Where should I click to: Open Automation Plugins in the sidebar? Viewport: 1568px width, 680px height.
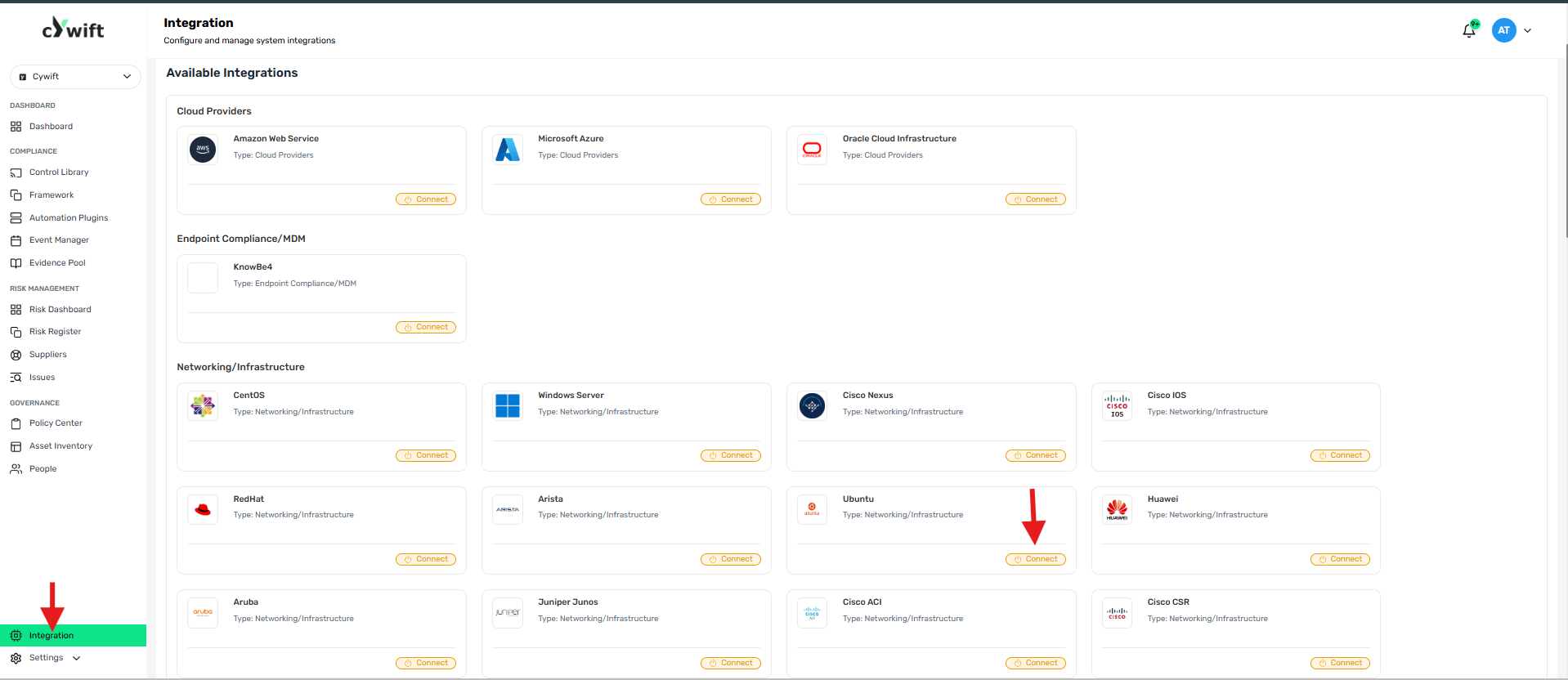[x=69, y=218]
